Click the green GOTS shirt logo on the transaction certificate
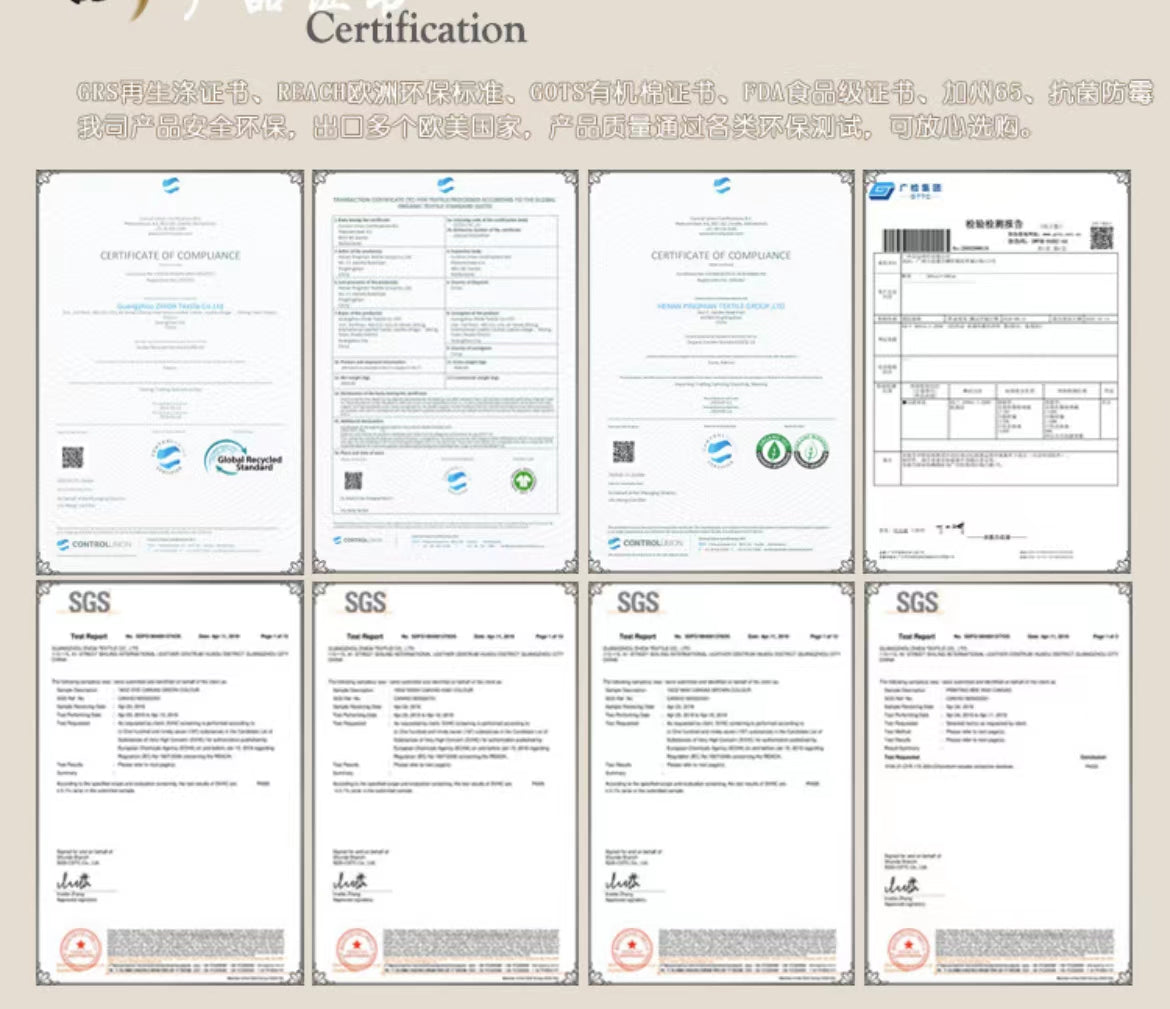 point(519,480)
